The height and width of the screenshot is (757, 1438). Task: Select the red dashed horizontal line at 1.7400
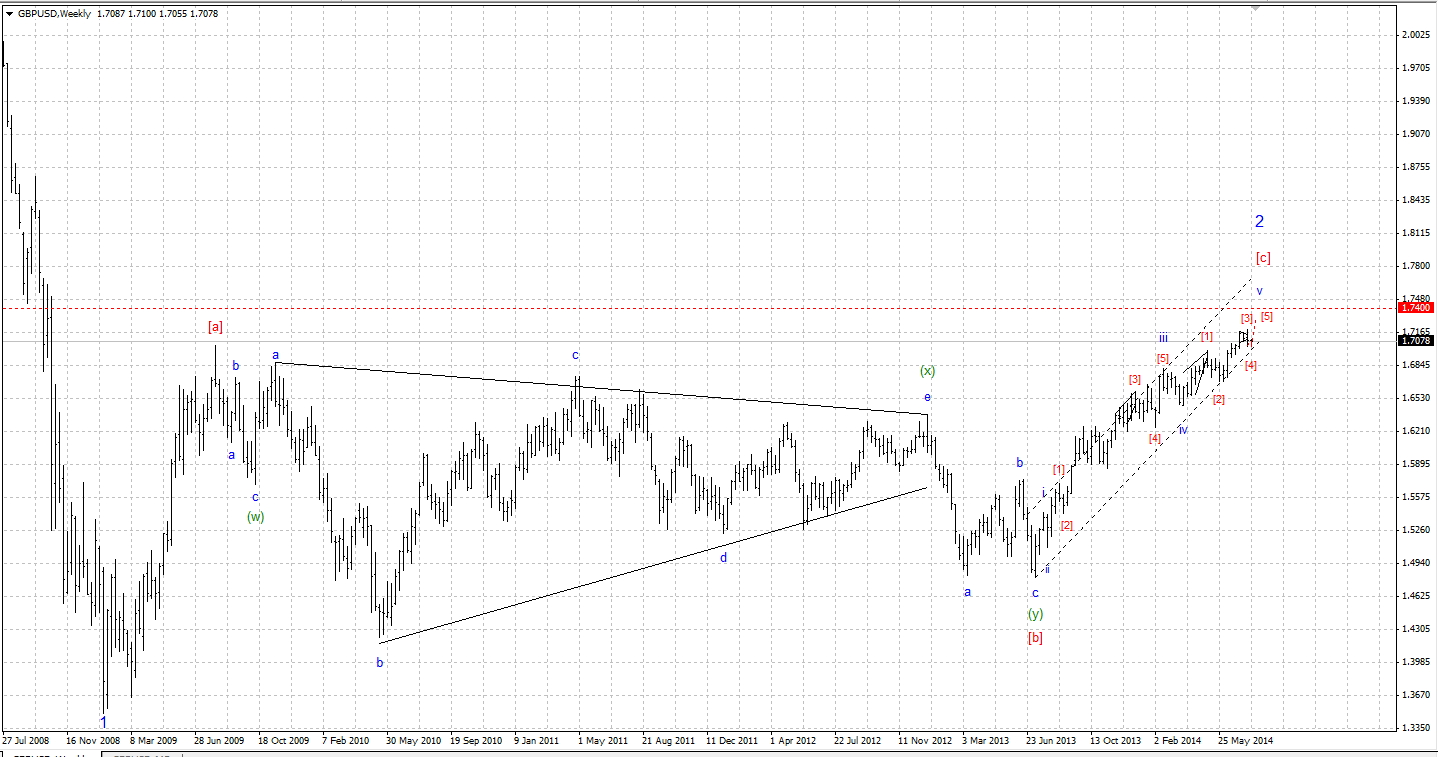click(x=698, y=309)
